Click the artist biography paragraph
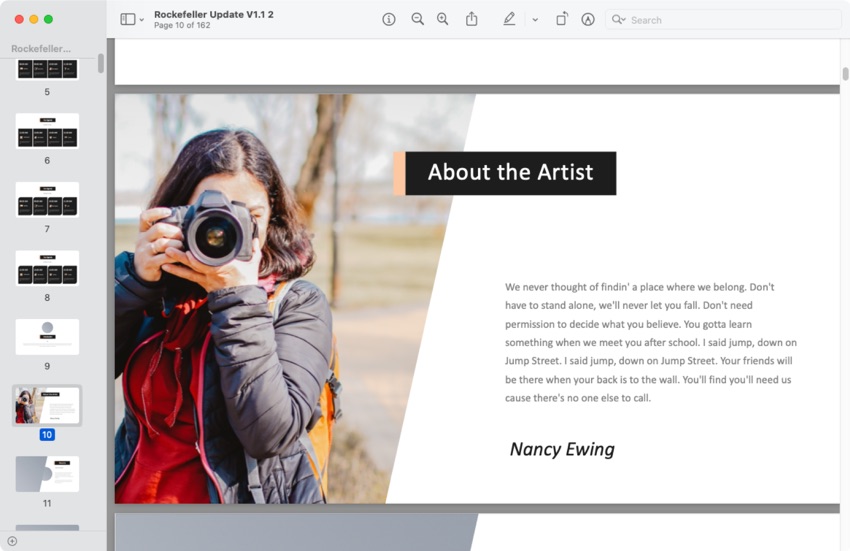The width and height of the screenshot is (850, 551). tap(651, 342)
